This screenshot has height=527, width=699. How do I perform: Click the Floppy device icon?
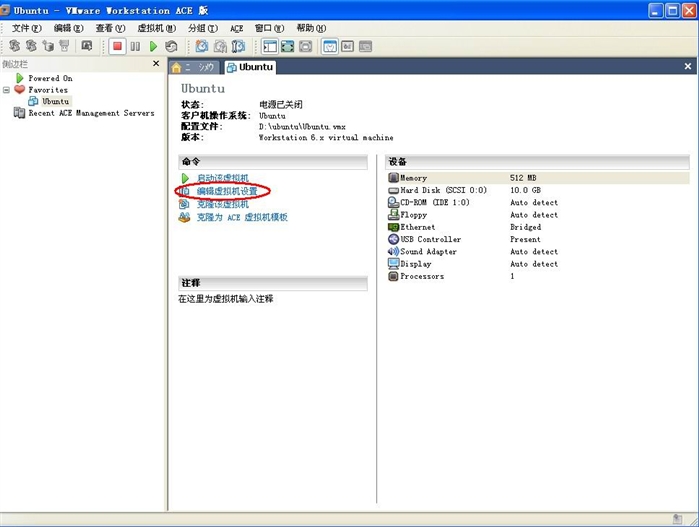click(x=393, y=215)
